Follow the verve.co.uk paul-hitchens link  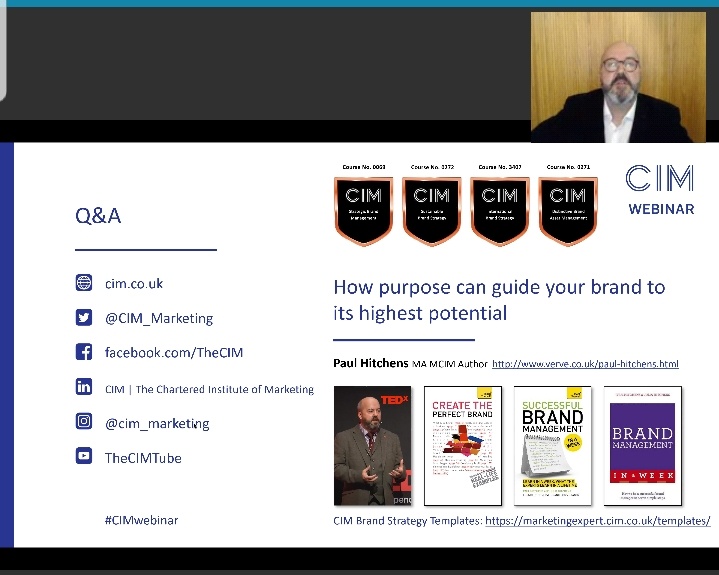point(585,364)
